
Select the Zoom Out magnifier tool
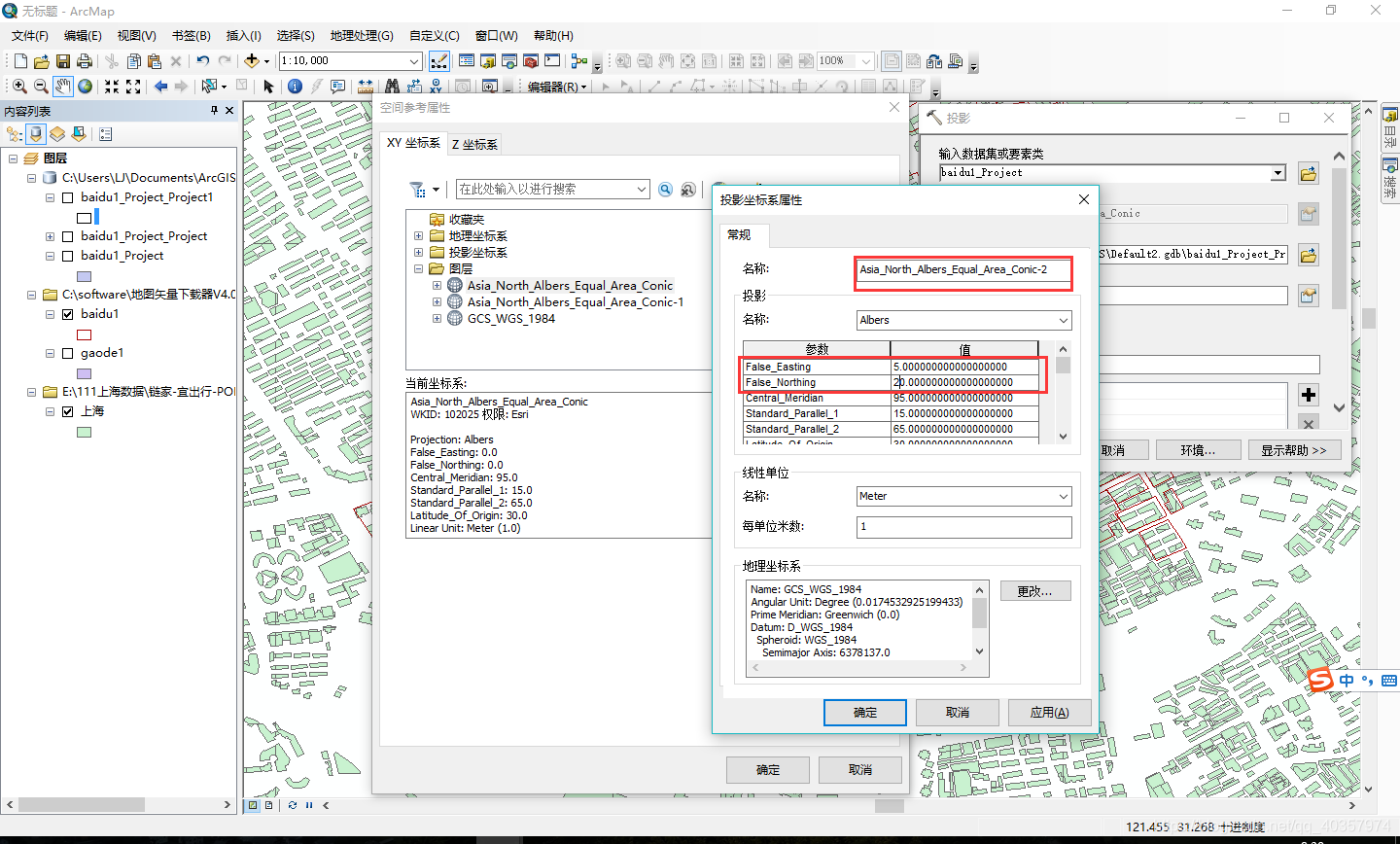click(41, 87)
